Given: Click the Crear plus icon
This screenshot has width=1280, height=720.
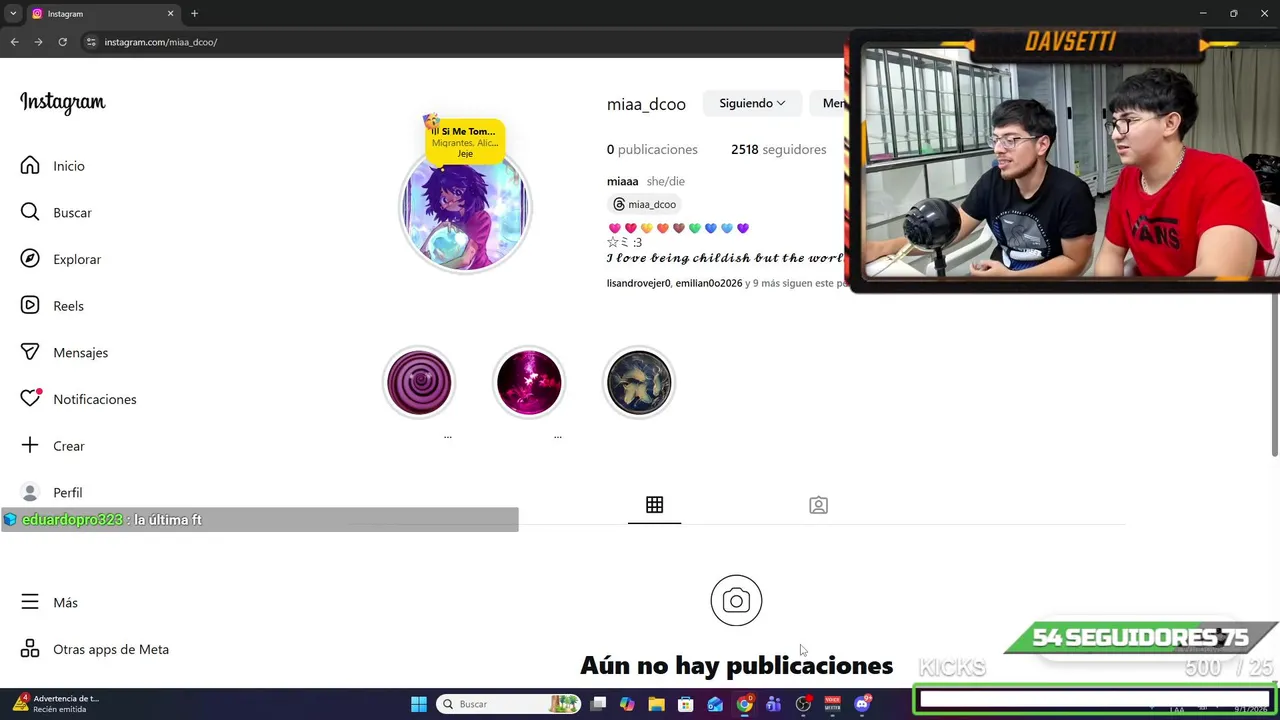Looking at the screenshot, I should pyautogui.click(x=30, y=445).
